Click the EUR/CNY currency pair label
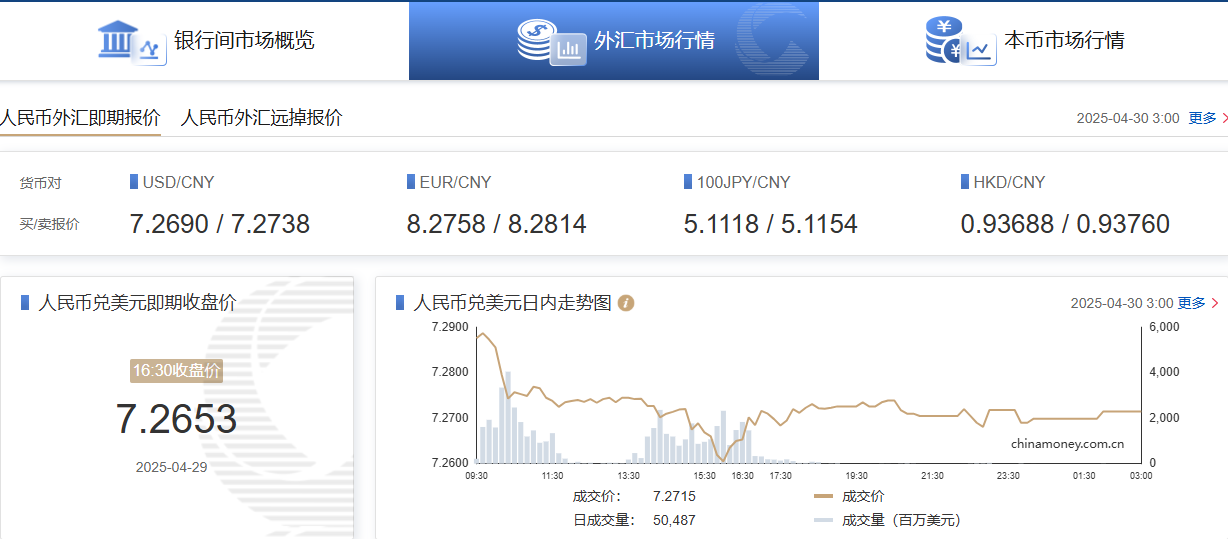 point(455,182)
